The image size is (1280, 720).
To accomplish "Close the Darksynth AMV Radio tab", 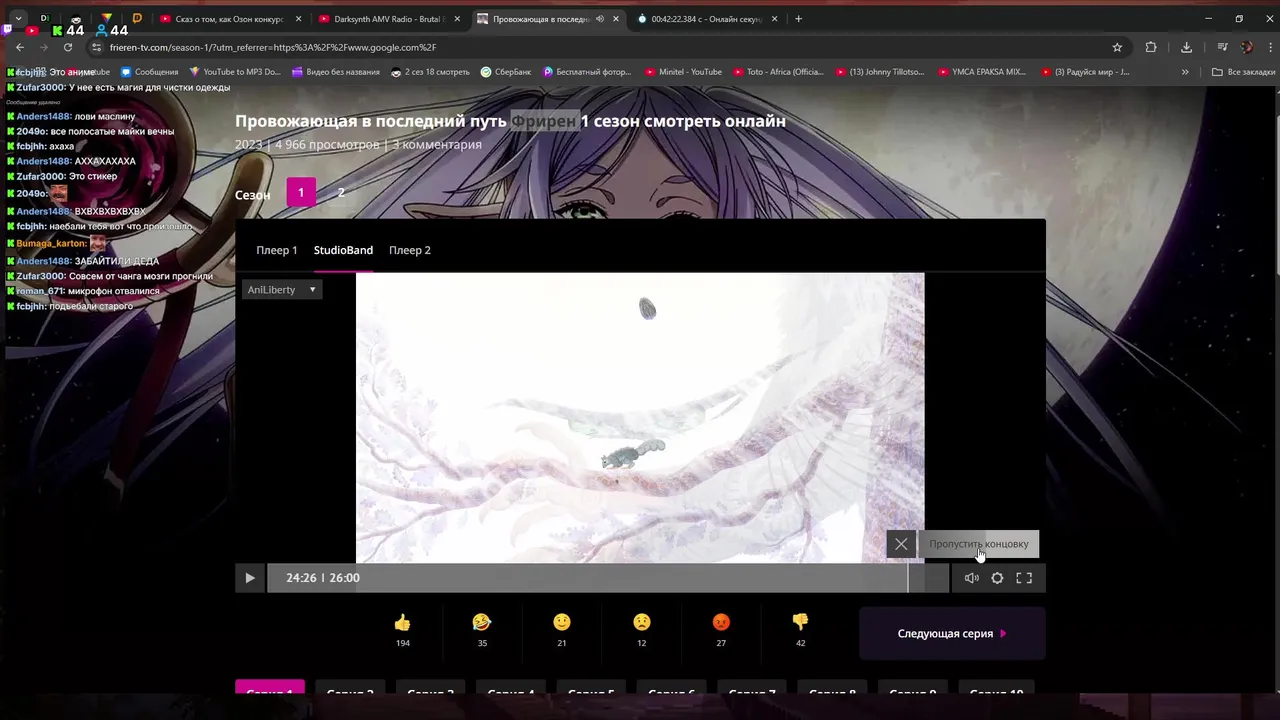I will [457, 19].
